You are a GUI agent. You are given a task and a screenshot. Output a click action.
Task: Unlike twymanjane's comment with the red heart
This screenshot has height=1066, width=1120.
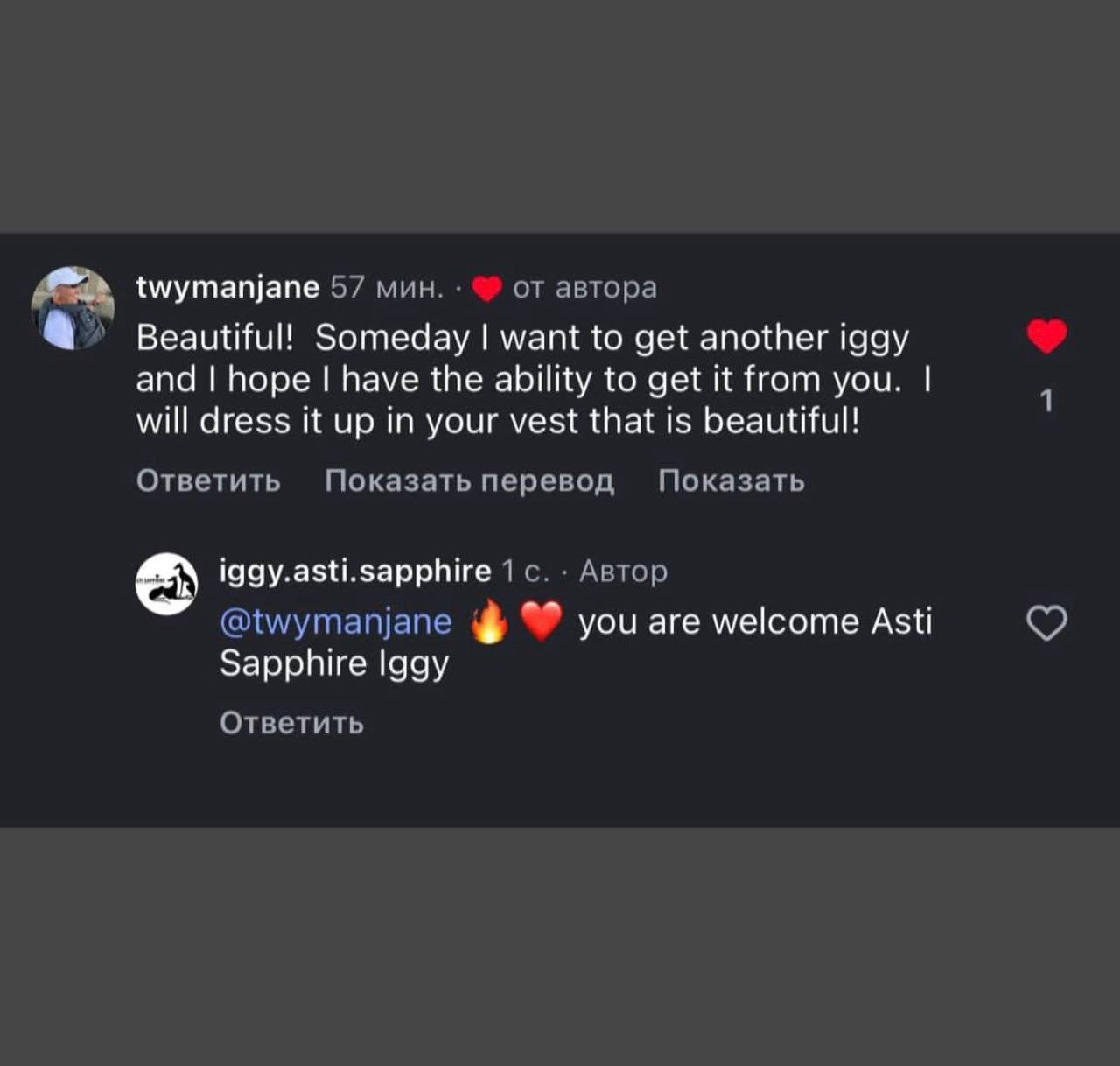tap(1046, 336)
